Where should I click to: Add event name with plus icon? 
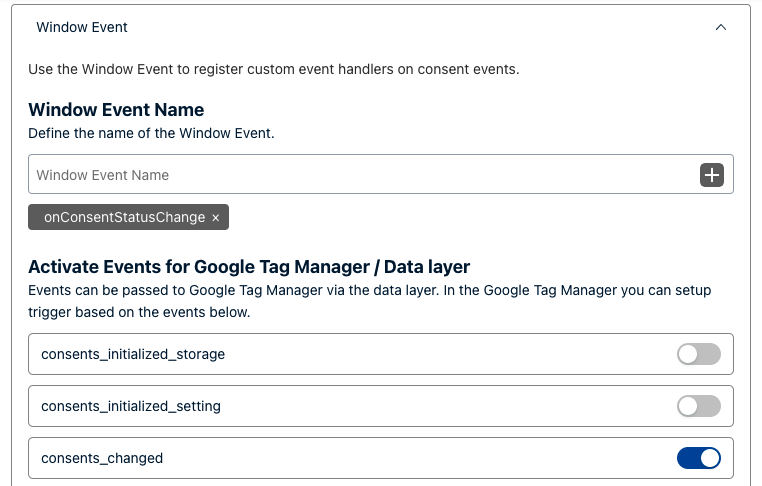(x=712, y=175)
